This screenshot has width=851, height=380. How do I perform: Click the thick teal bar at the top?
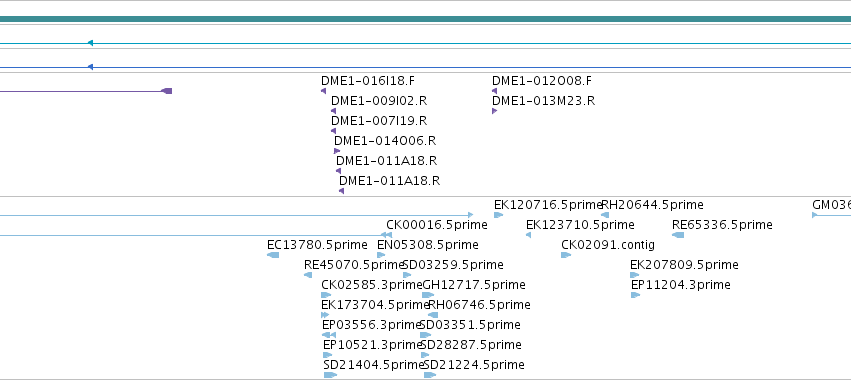pyautogui.click(x=426, y=20)
